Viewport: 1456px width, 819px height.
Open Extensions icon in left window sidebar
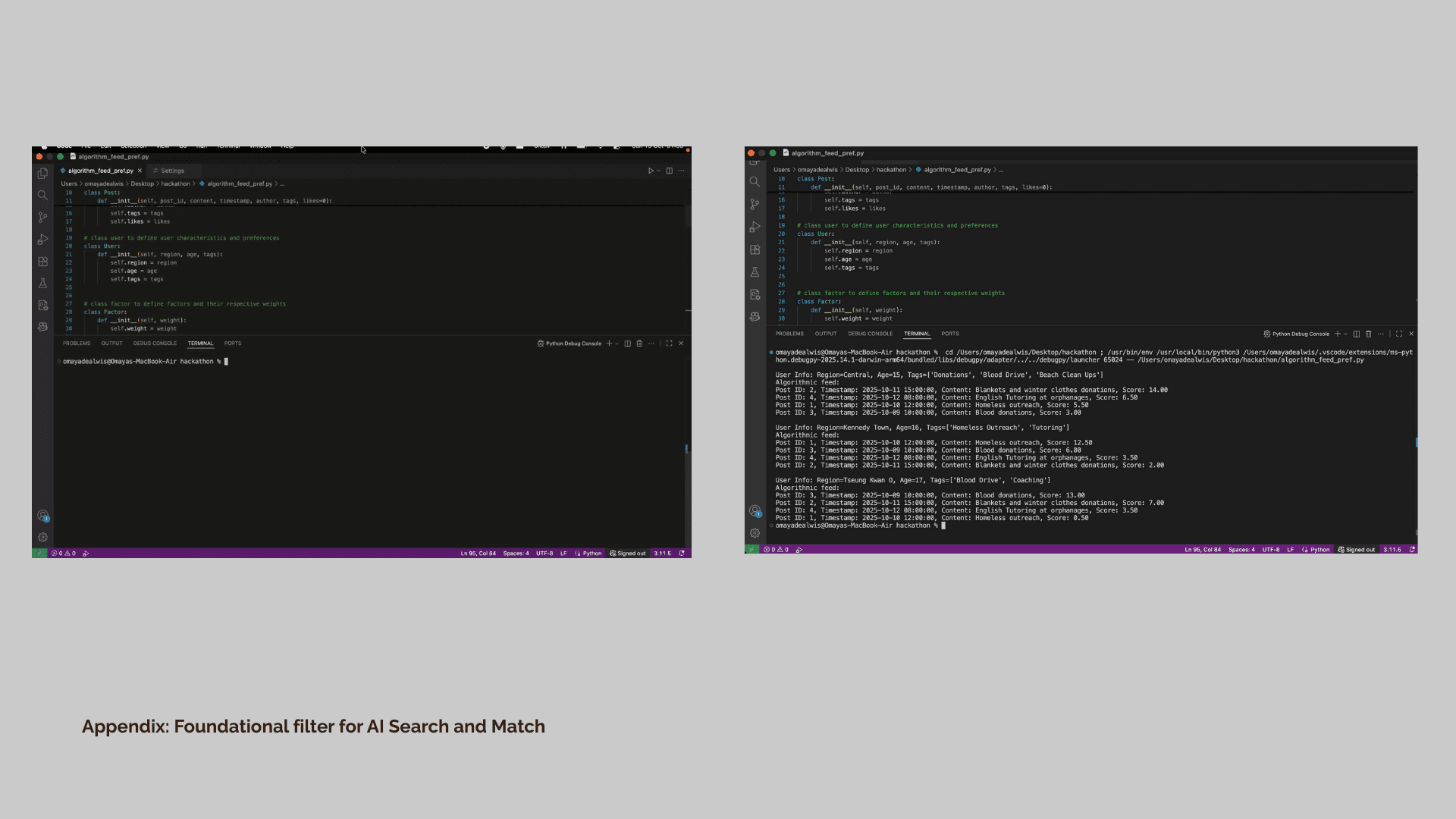[42, 262]
